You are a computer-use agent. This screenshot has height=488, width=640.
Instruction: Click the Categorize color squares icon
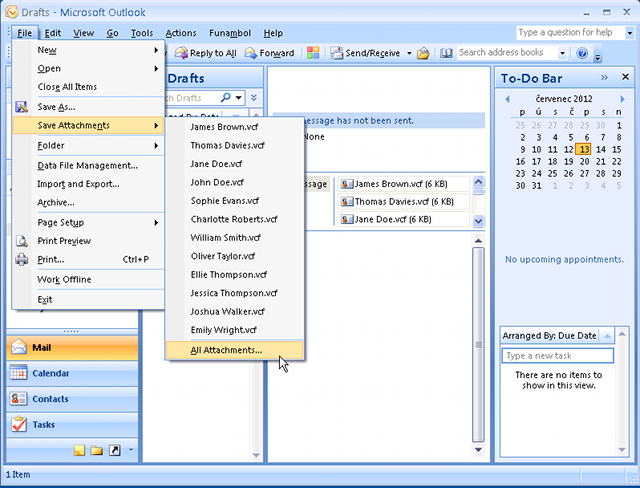point(313,53)
